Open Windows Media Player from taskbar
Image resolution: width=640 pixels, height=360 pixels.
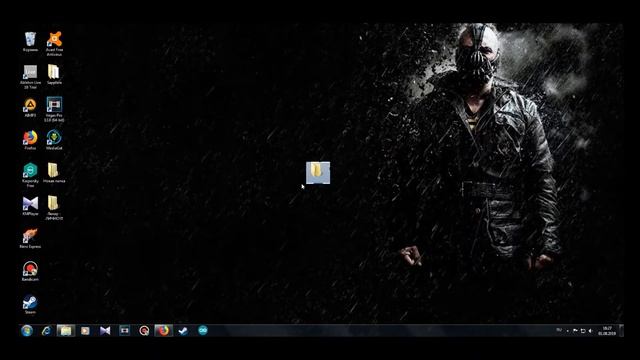click(x=85, y=331)
